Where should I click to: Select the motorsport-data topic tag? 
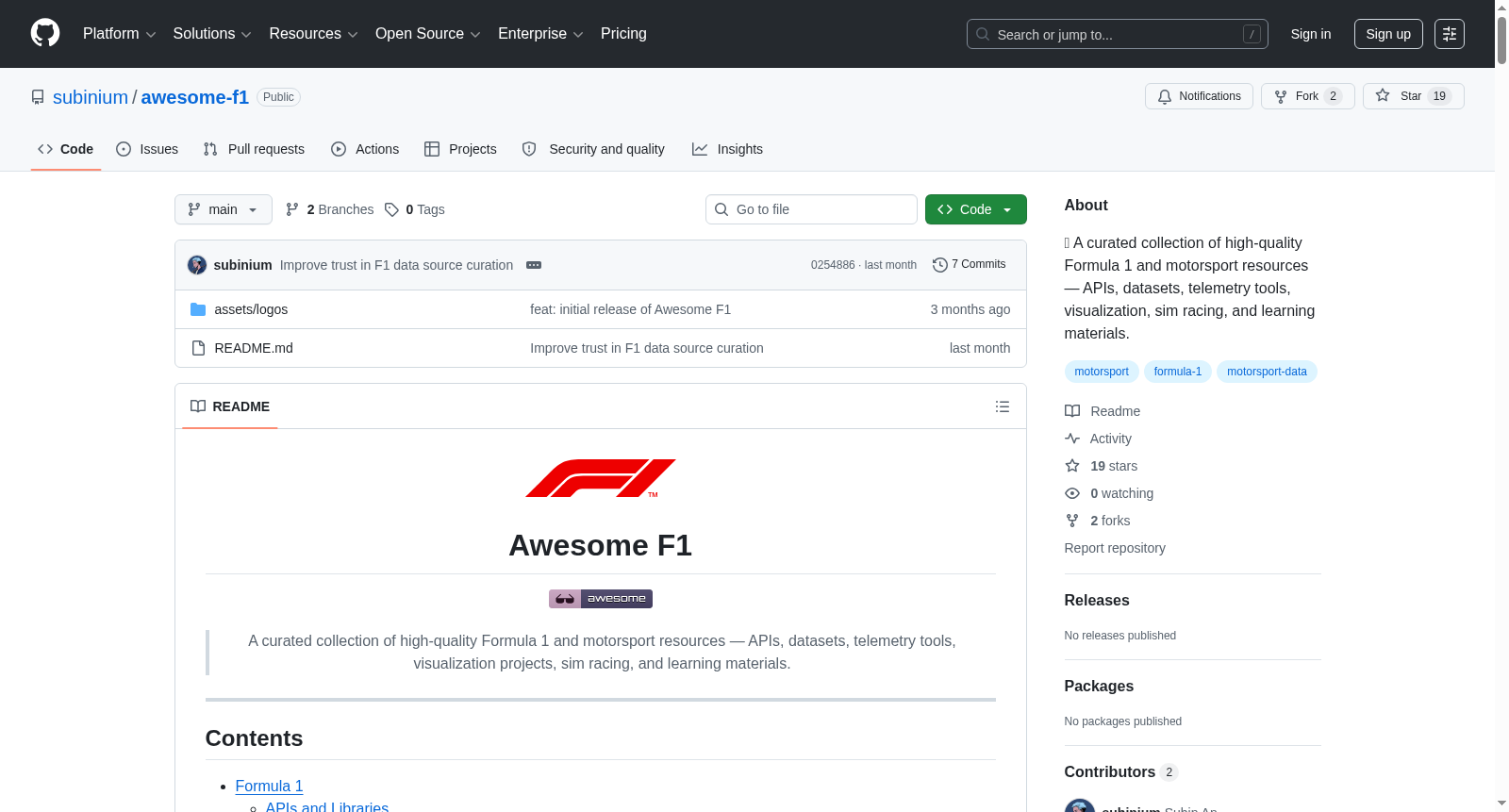(1267, 372)
